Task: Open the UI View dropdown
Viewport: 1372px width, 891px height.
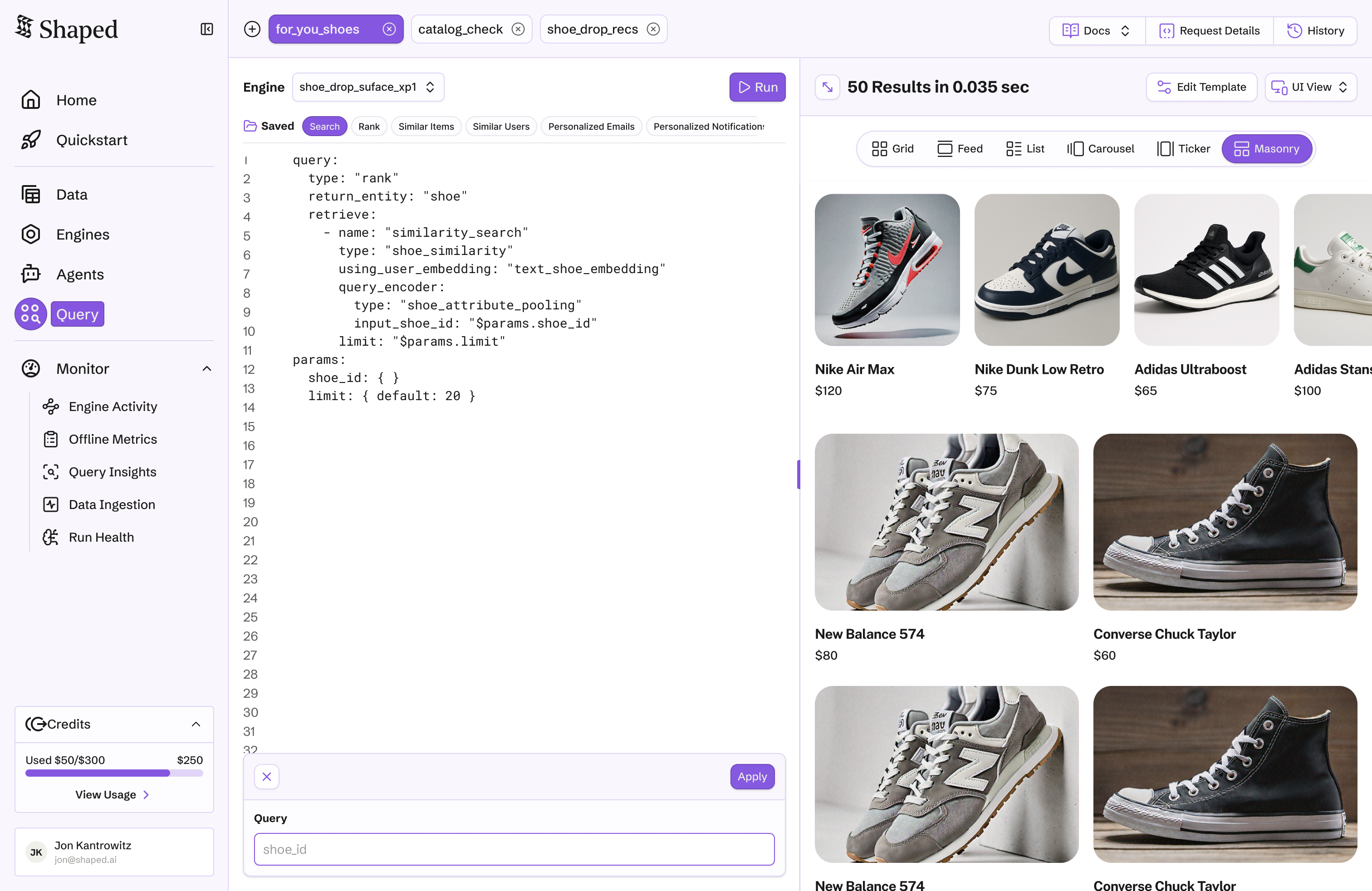Action: pos(1310,87)
